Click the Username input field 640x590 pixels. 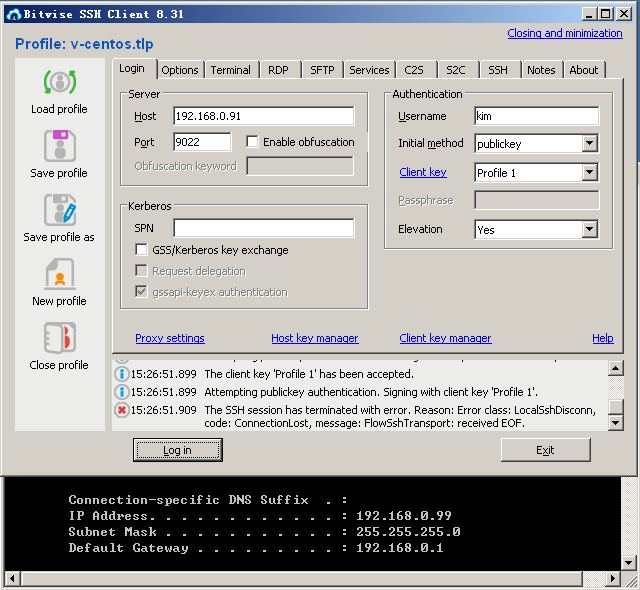click(537, 116)
